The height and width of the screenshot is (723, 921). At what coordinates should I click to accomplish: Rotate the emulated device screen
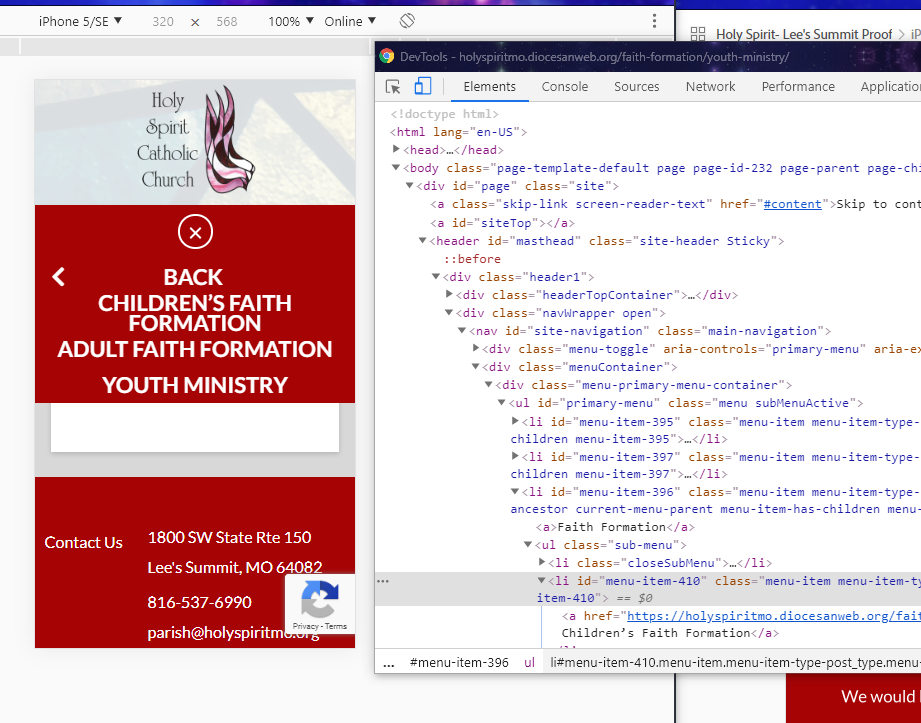click(407, 21)
